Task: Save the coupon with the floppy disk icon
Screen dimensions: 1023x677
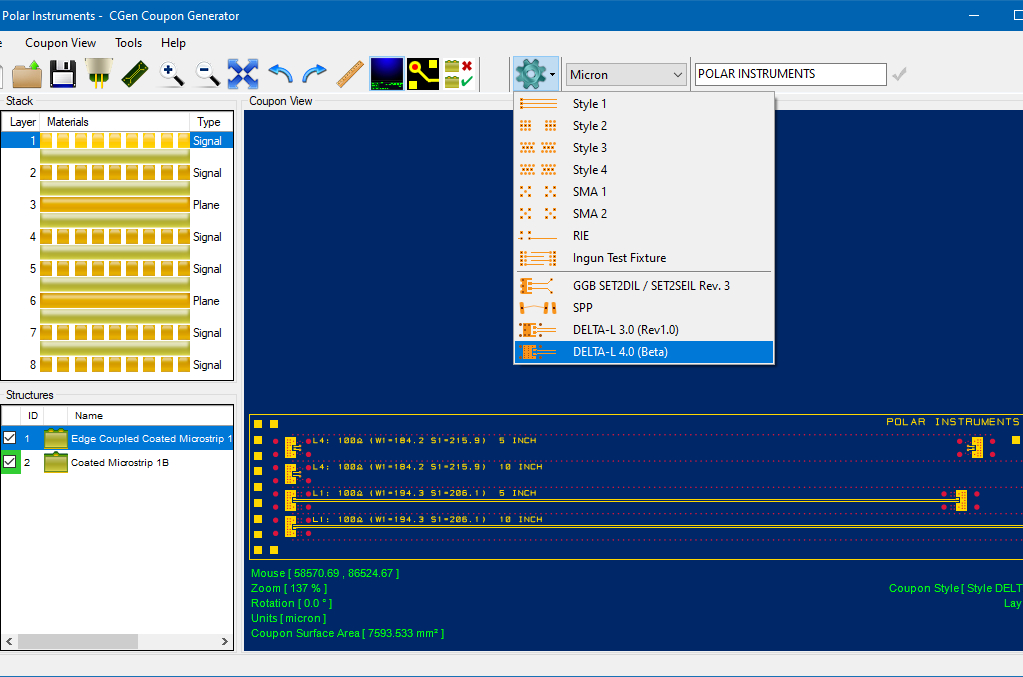Action: point(63,74)
